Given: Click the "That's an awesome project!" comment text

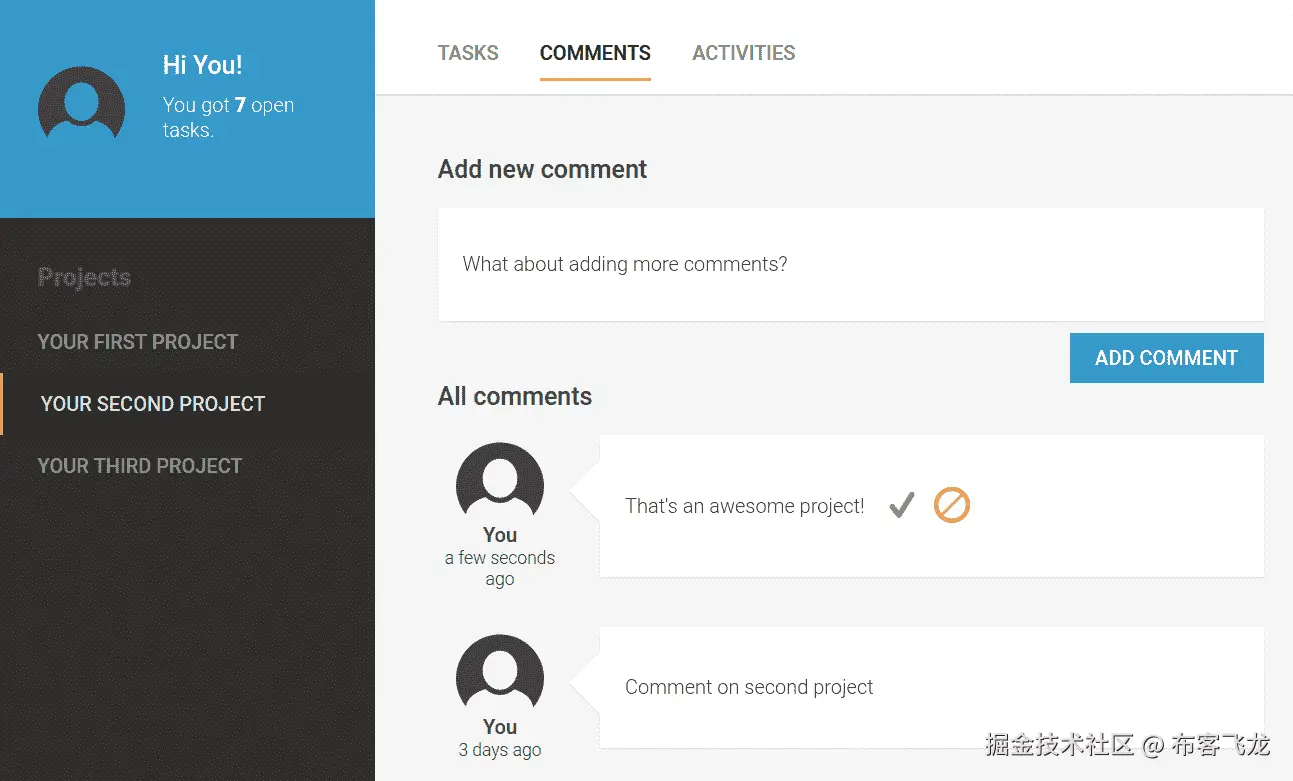Looking at the screenshot, I should (745, 506).
